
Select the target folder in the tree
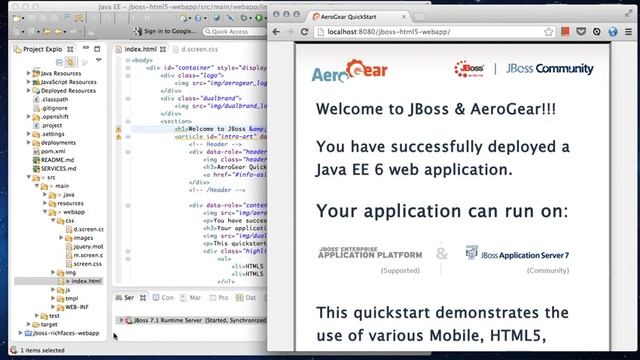click(45, 324)
